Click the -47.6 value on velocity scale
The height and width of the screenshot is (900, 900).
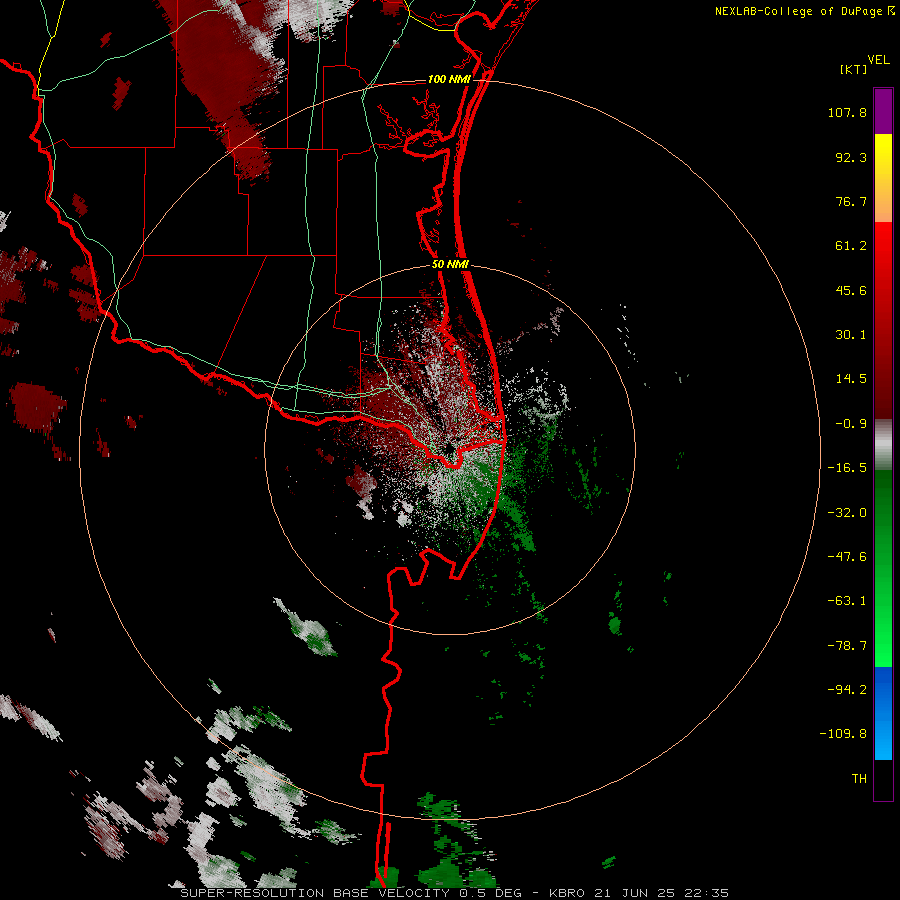point(847,557)
